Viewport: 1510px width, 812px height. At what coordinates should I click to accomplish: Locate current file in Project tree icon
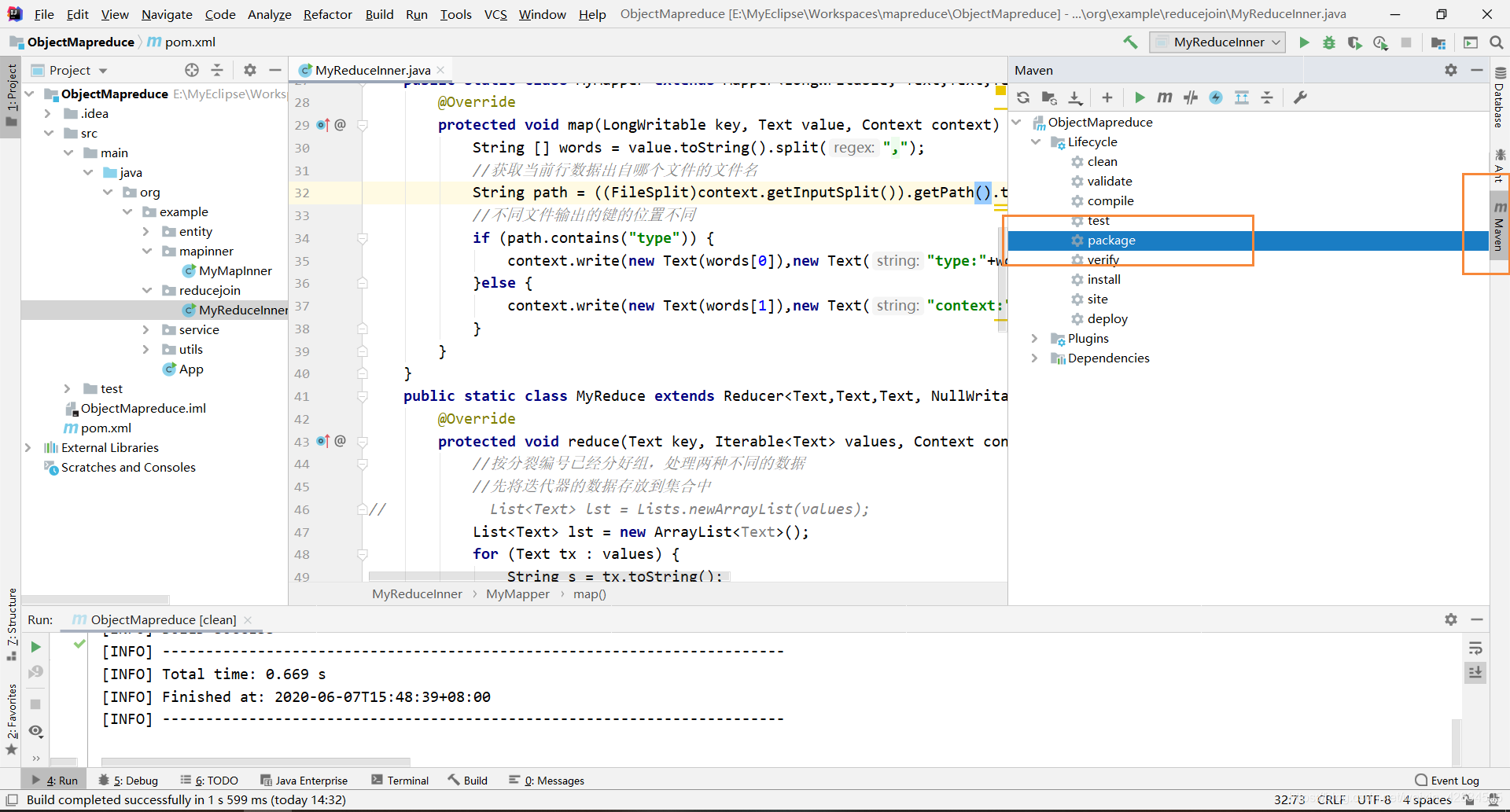coord(192,70)
